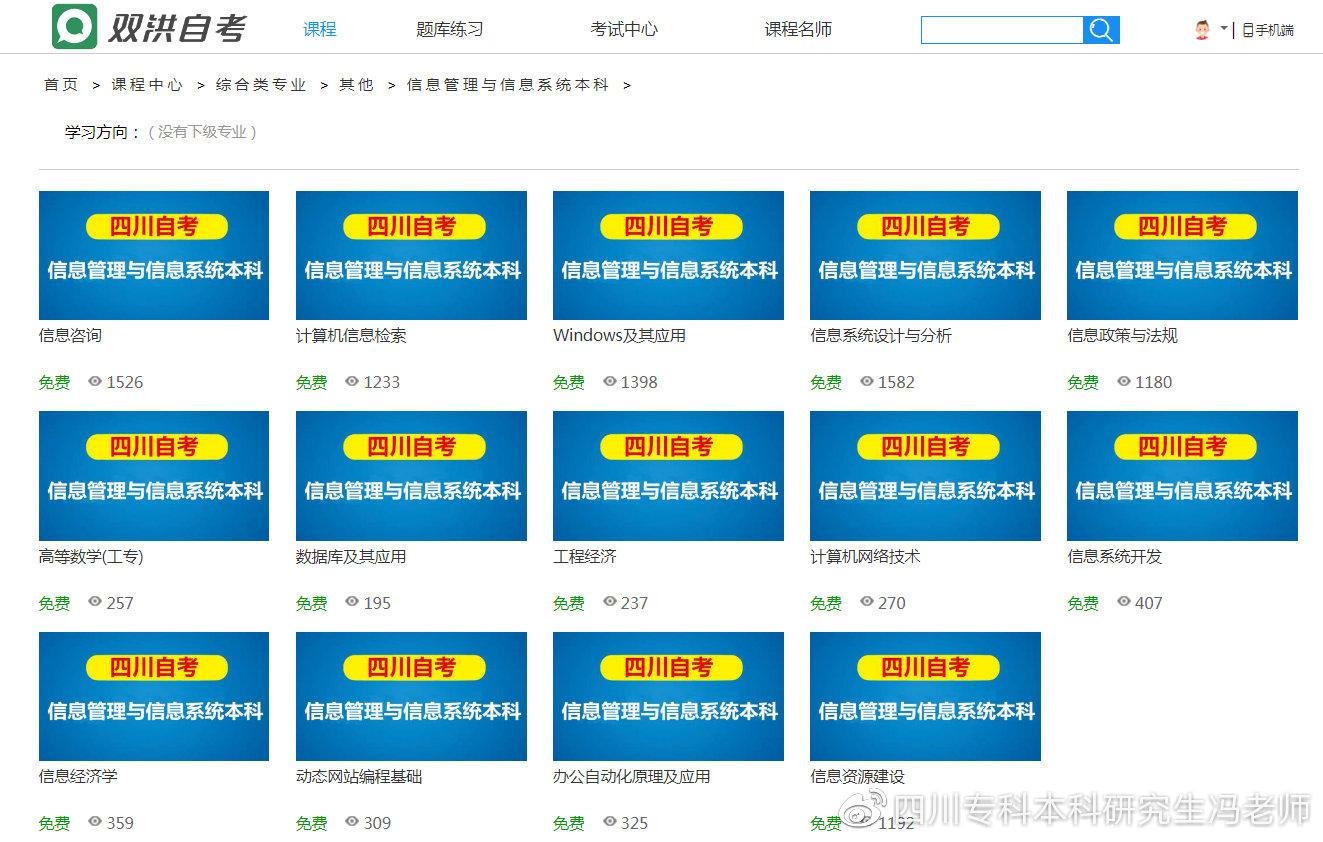Viewport: 1323px width, 842px height.
Task: Click the 信息资源建设 course title
Action: [x=857, y=777]
